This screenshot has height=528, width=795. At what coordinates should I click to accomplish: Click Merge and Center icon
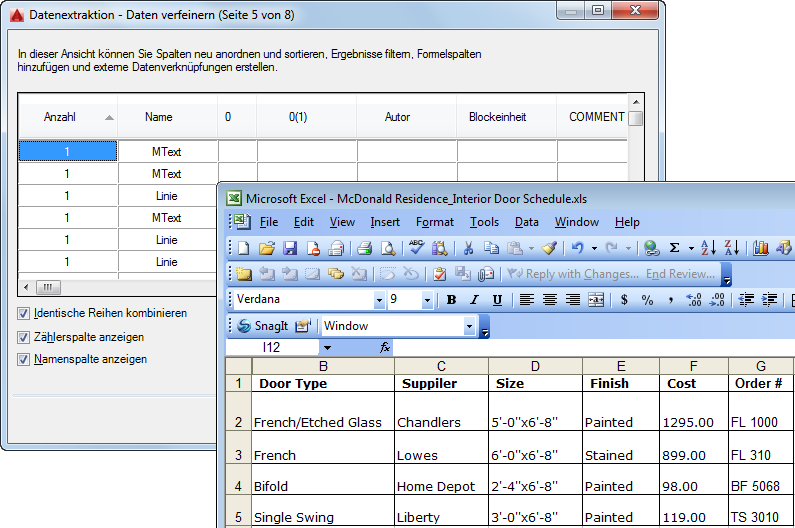(596, 300)
